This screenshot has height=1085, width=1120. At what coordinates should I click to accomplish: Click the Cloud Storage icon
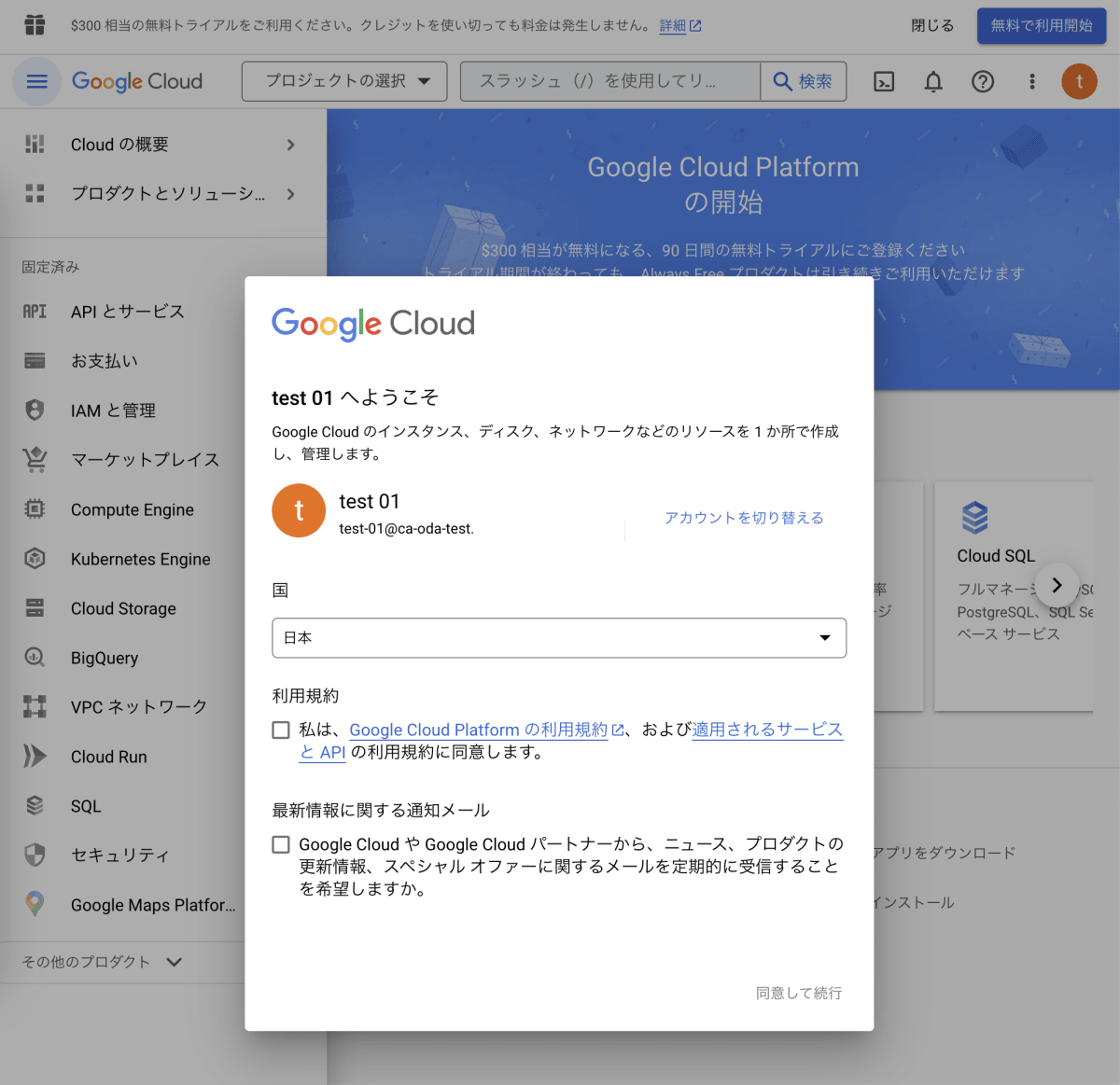point(35,607)
